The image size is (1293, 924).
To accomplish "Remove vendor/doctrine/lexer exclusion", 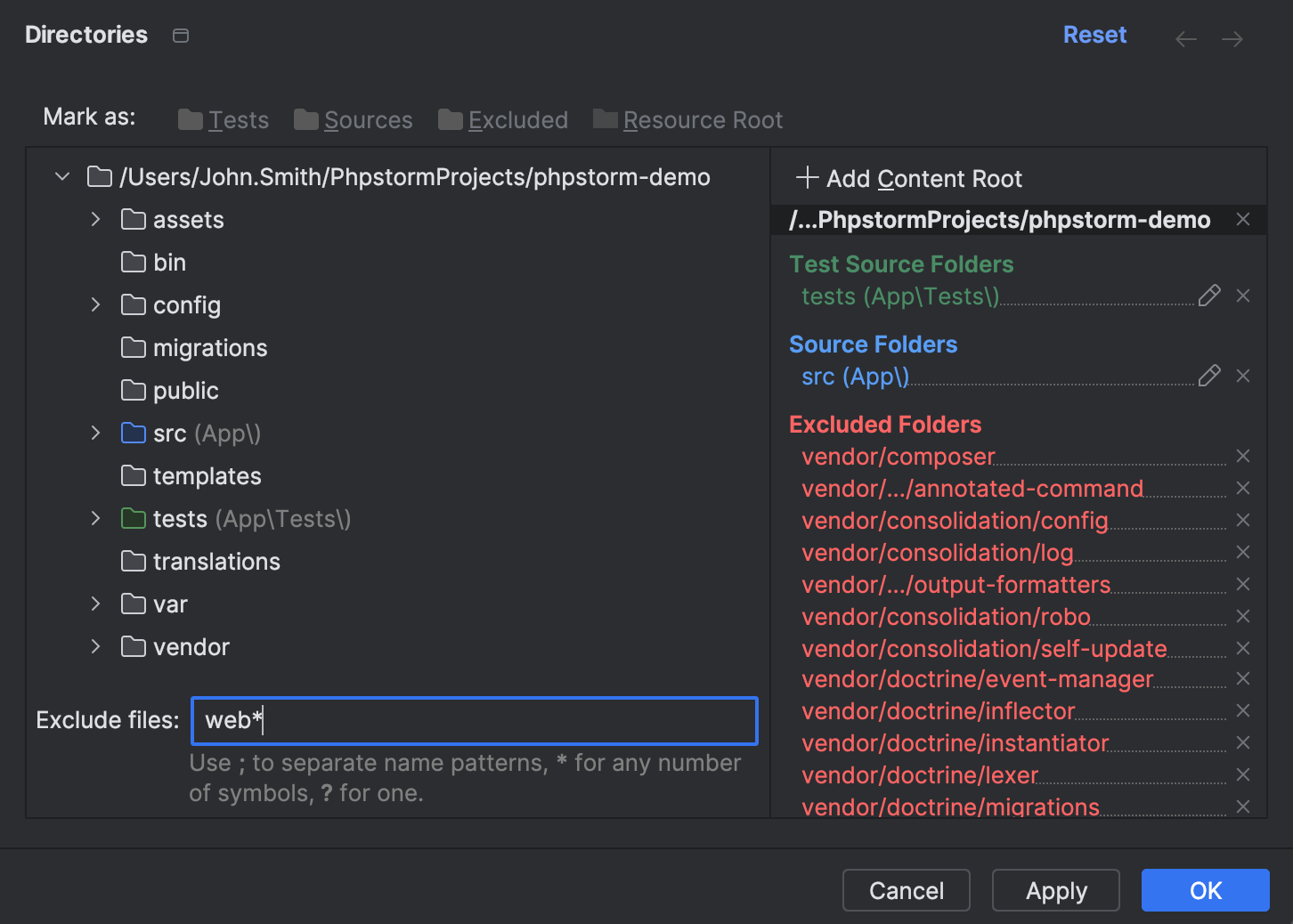I will point(1243,774).
